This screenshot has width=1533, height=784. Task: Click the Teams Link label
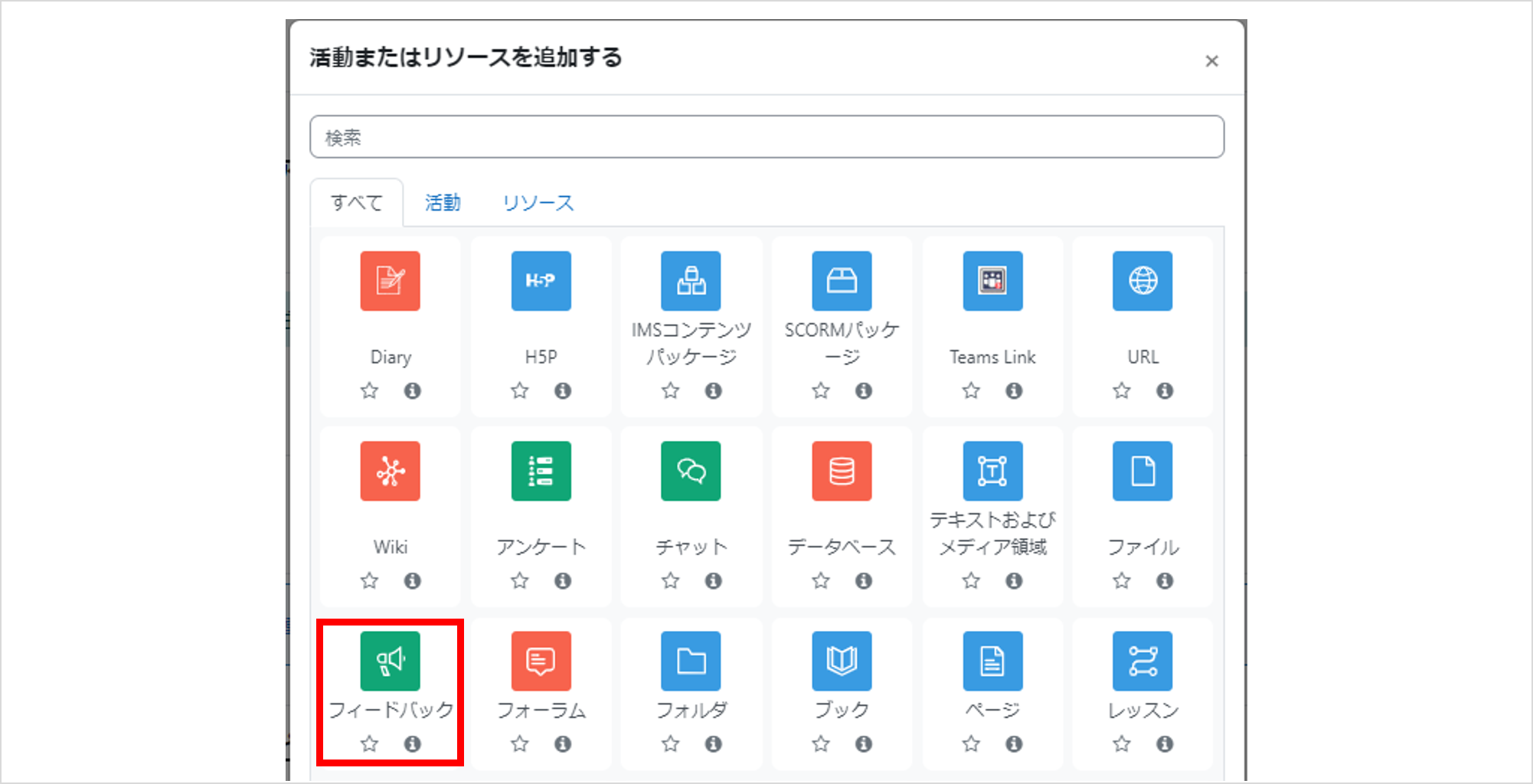pyautogui.click(x=992, y=357)
